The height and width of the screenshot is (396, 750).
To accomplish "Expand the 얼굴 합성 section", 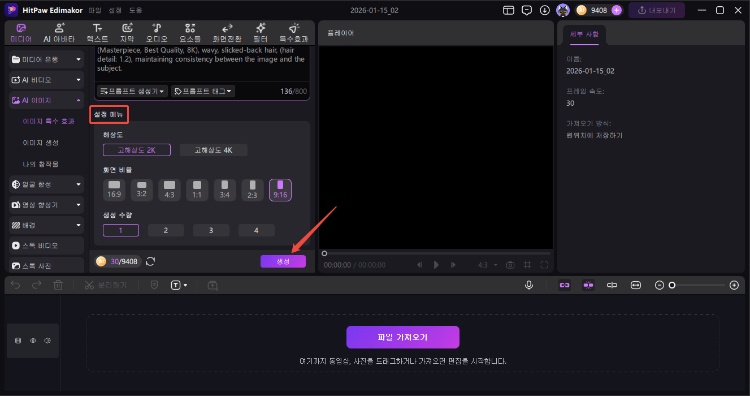I will pos(46,184).
